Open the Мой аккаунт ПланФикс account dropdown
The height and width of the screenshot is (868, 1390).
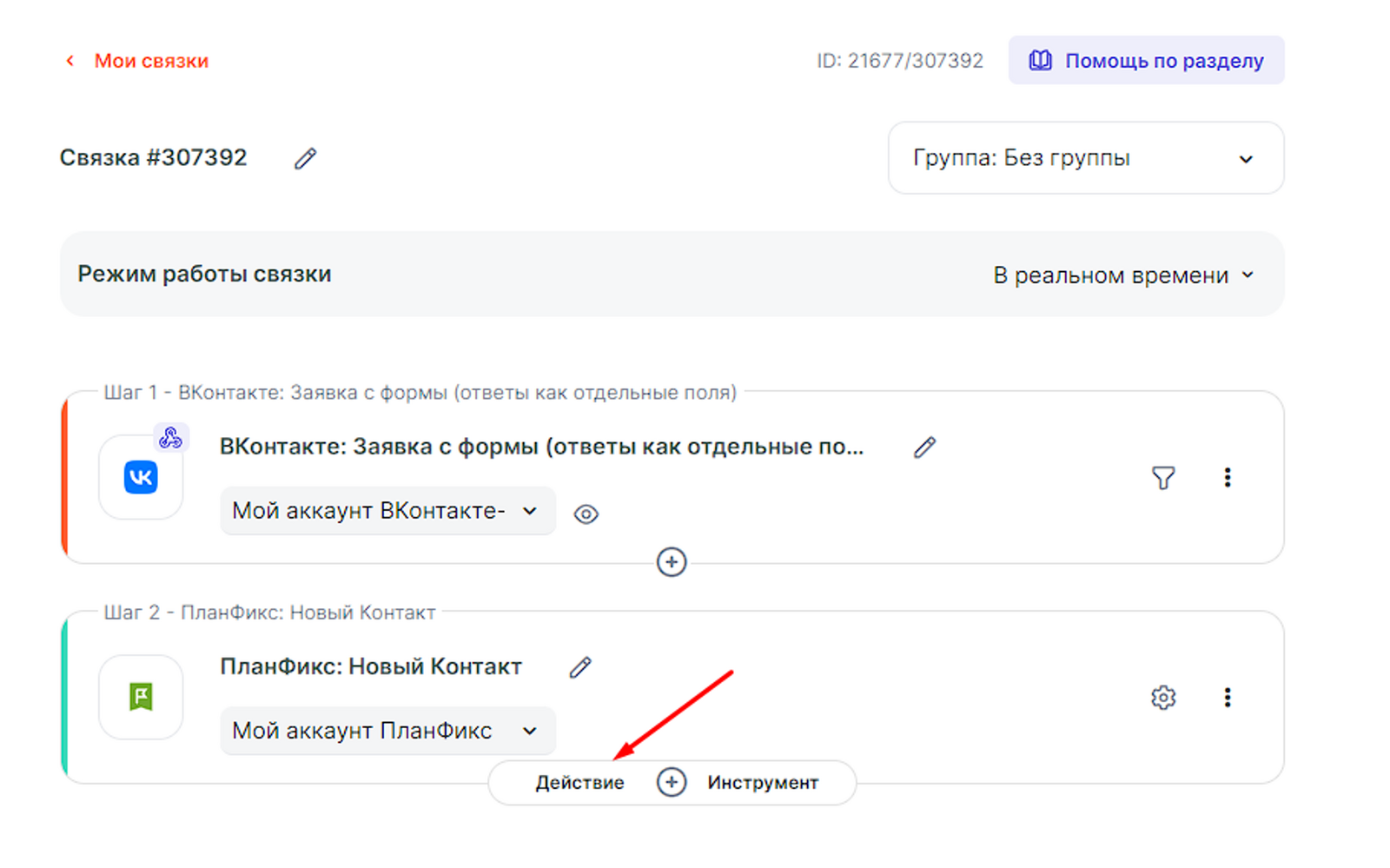coord(387,731)
